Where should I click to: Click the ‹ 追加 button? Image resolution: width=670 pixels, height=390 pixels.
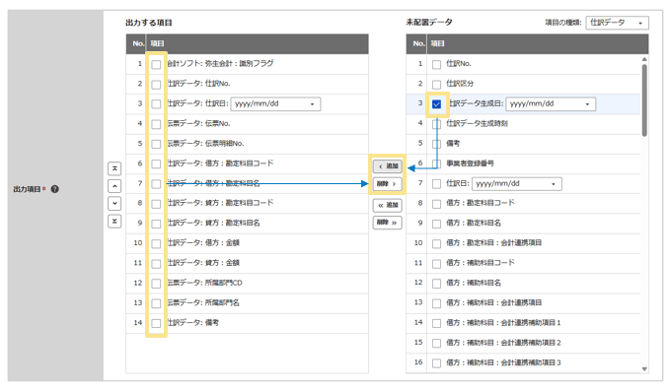[387, 166]
